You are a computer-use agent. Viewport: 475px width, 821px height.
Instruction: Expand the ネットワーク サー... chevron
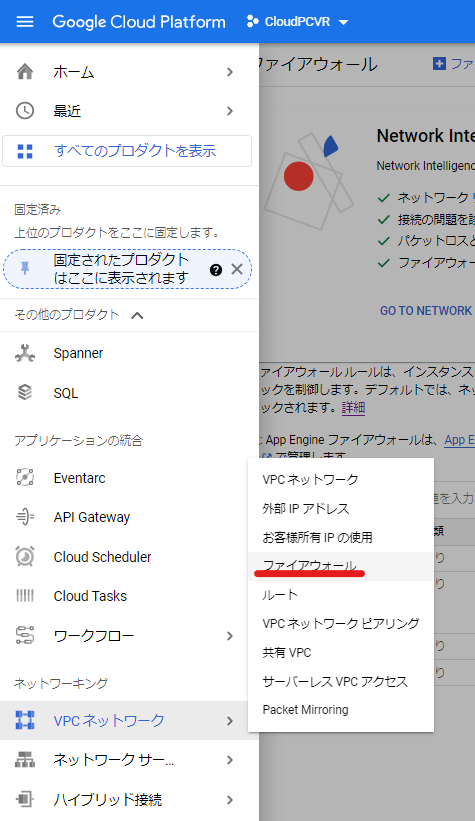pyautogui.click(x=230, y=760)
